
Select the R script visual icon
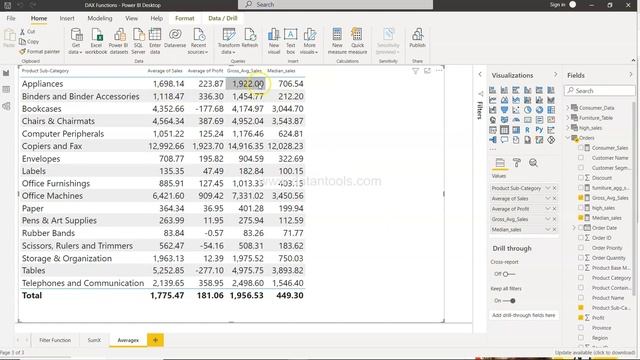(x=528, y=130)
